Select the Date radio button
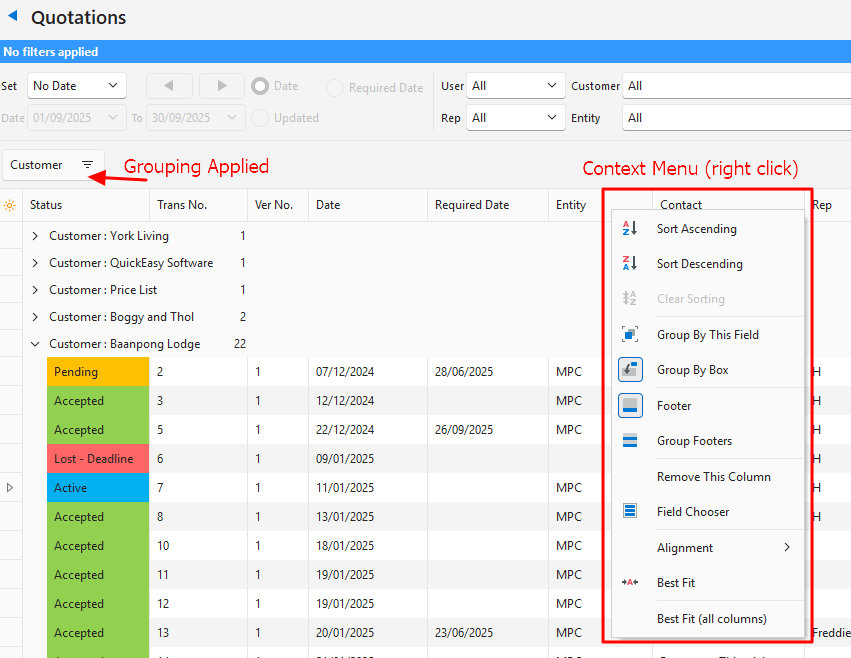 260,86
